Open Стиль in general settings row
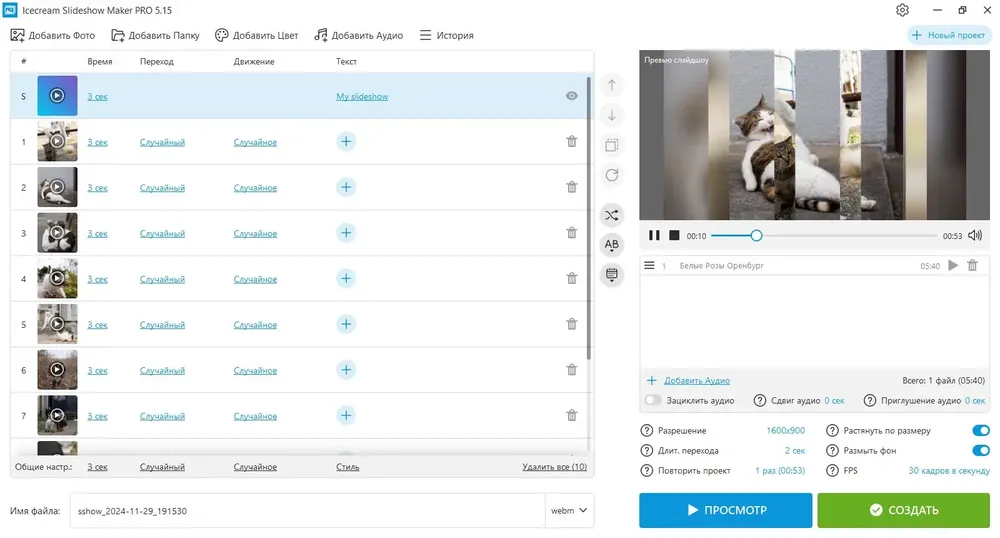Screen dimensions: 1000x538 (348, 467)
